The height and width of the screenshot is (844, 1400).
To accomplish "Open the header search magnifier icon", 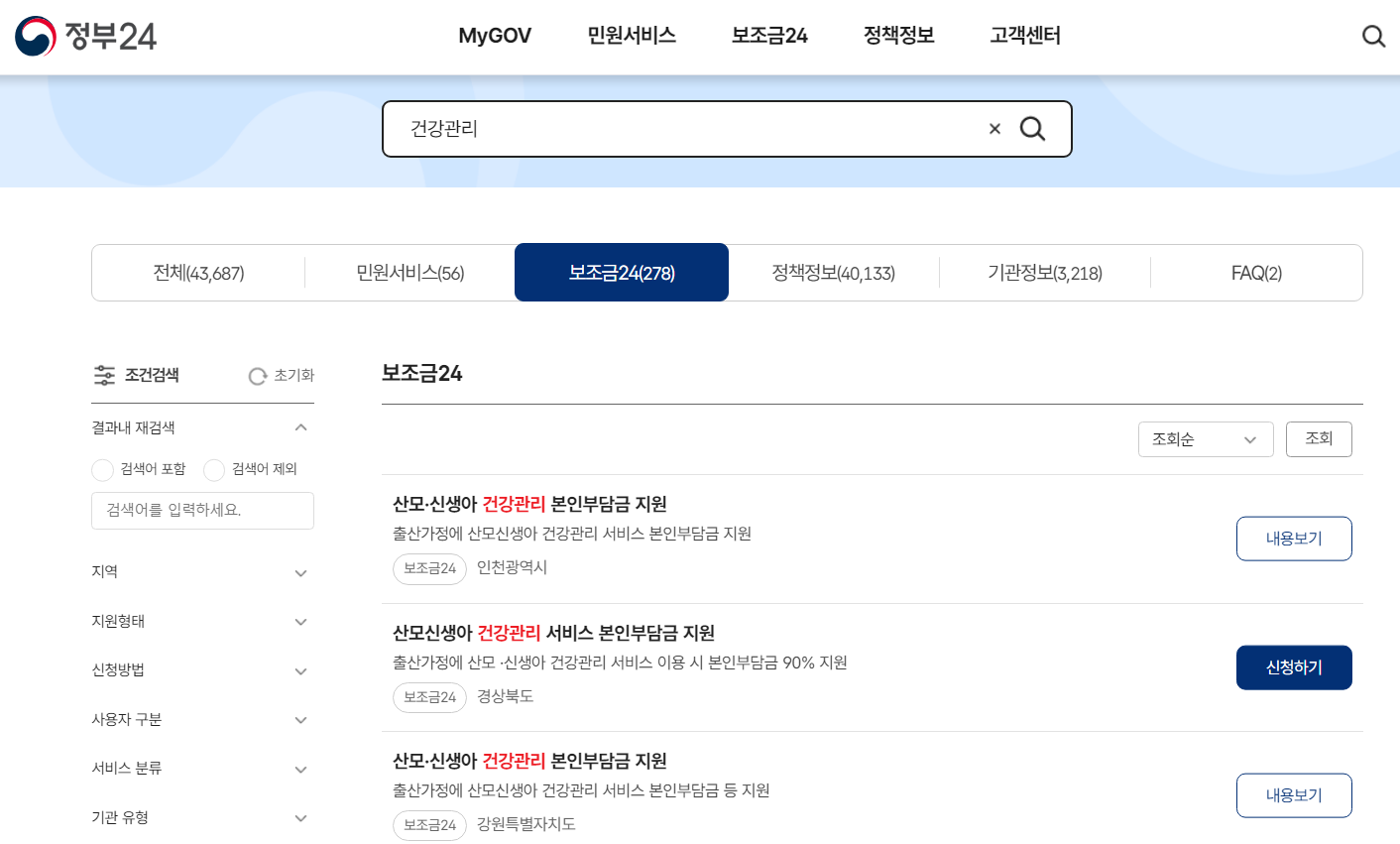I will (x=1373, y=37).
